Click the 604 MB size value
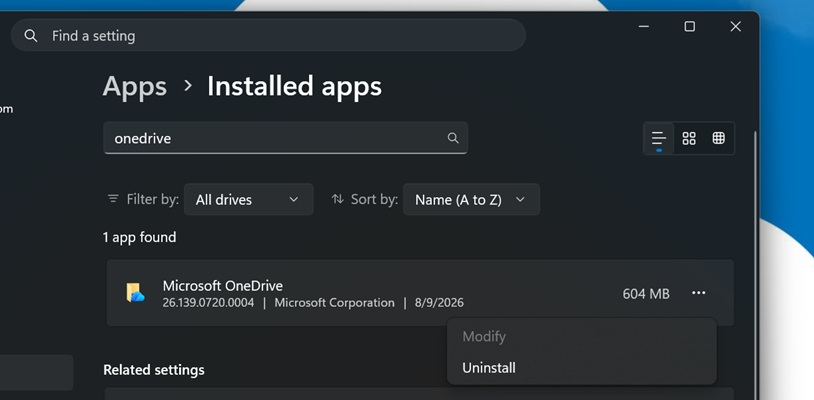 coord(646,294)
